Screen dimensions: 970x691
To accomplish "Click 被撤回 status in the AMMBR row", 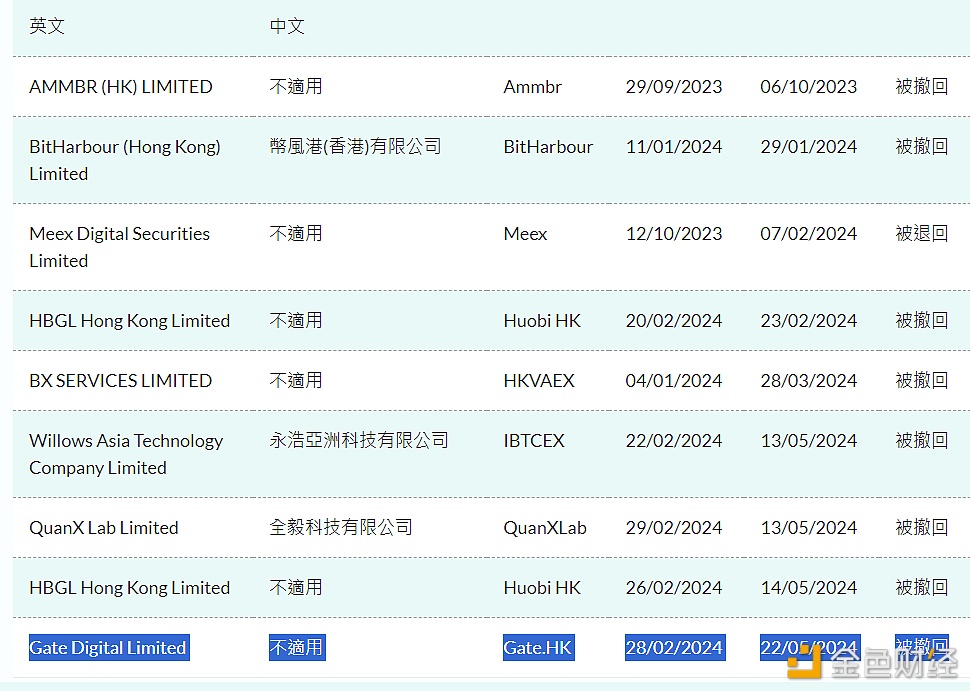I will pos(922,87).
